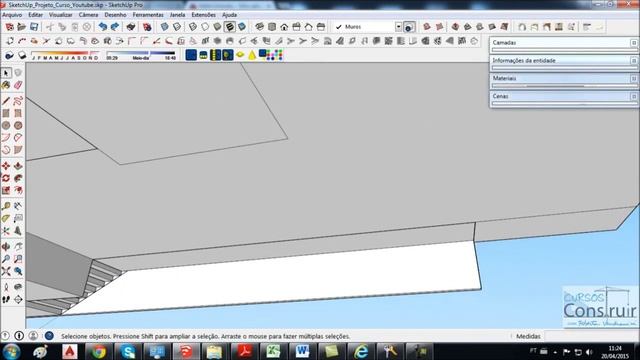Viewport: 640px width, 360px height.
Task: Open the Visualizar menu
Action: point(60,15)
